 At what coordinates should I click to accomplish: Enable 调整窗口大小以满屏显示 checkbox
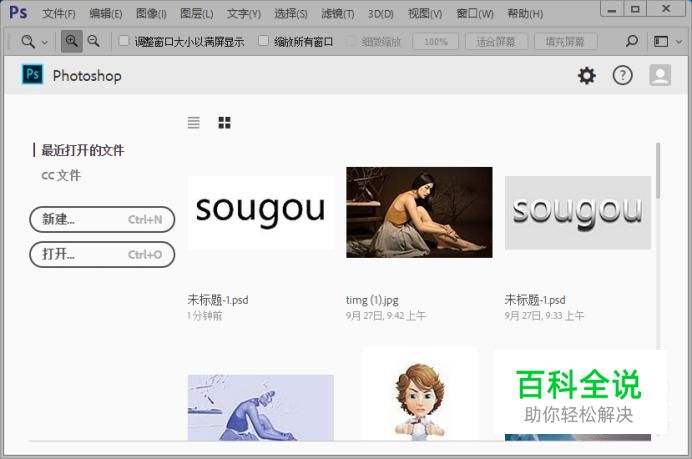click(x=124, y=41)
